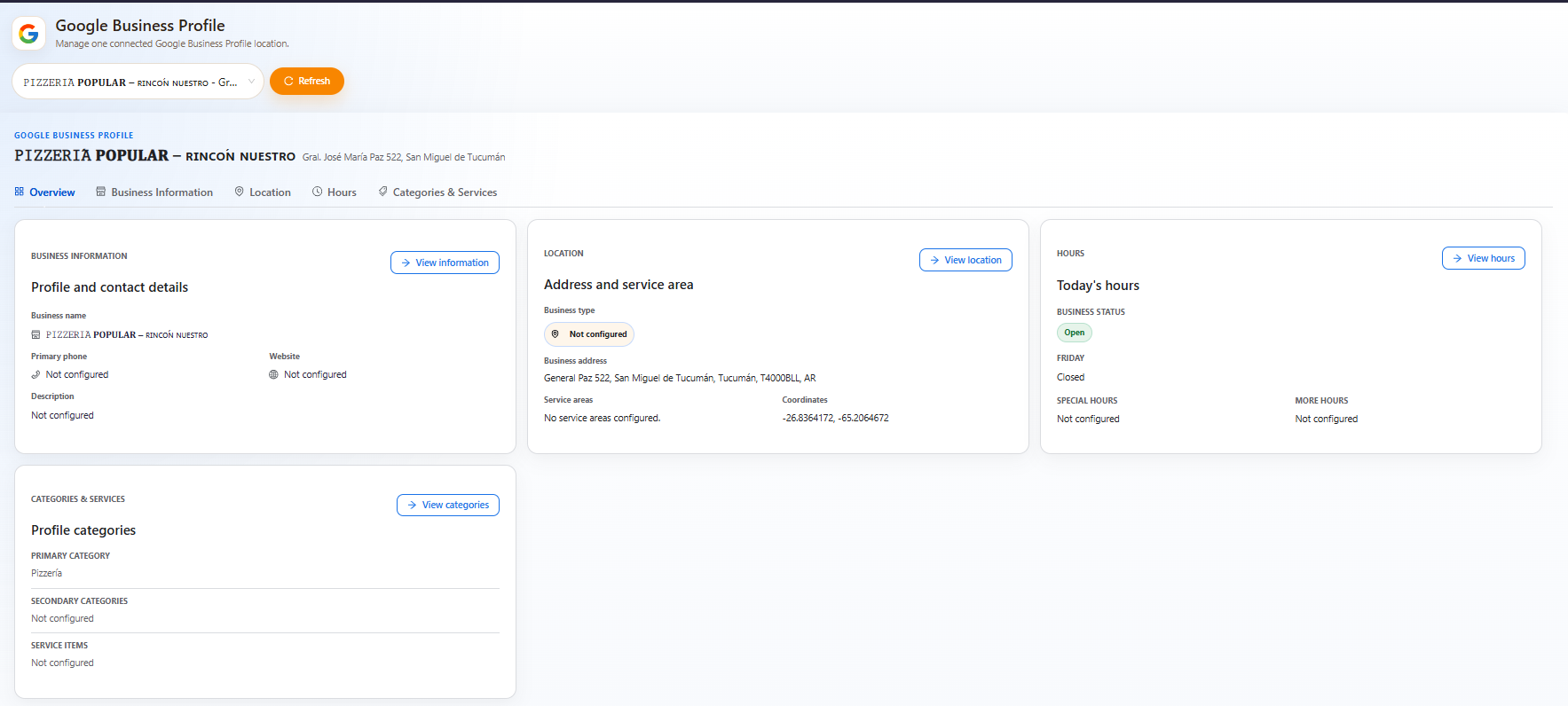The width and height of the screenshot is (1568, 706).
Task: Click the coordinates -26.8364172, -65.2064672
Action: click(835, 419)
